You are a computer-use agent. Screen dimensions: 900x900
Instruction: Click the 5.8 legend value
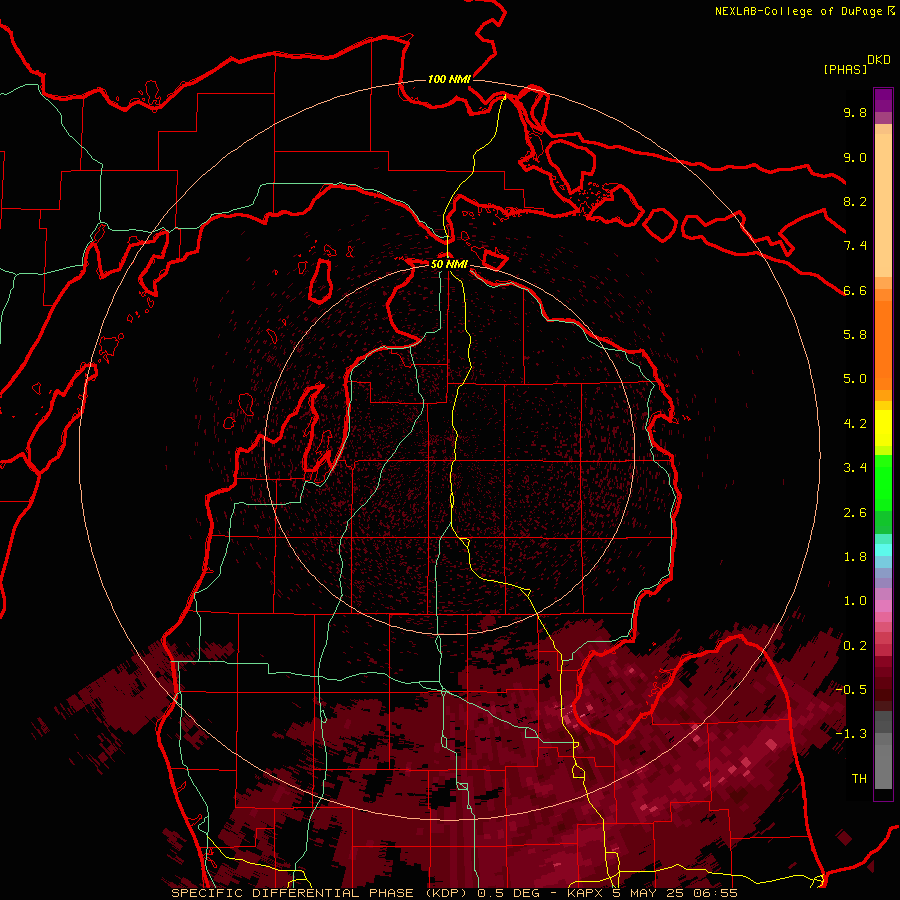click(x=855, y=335)
